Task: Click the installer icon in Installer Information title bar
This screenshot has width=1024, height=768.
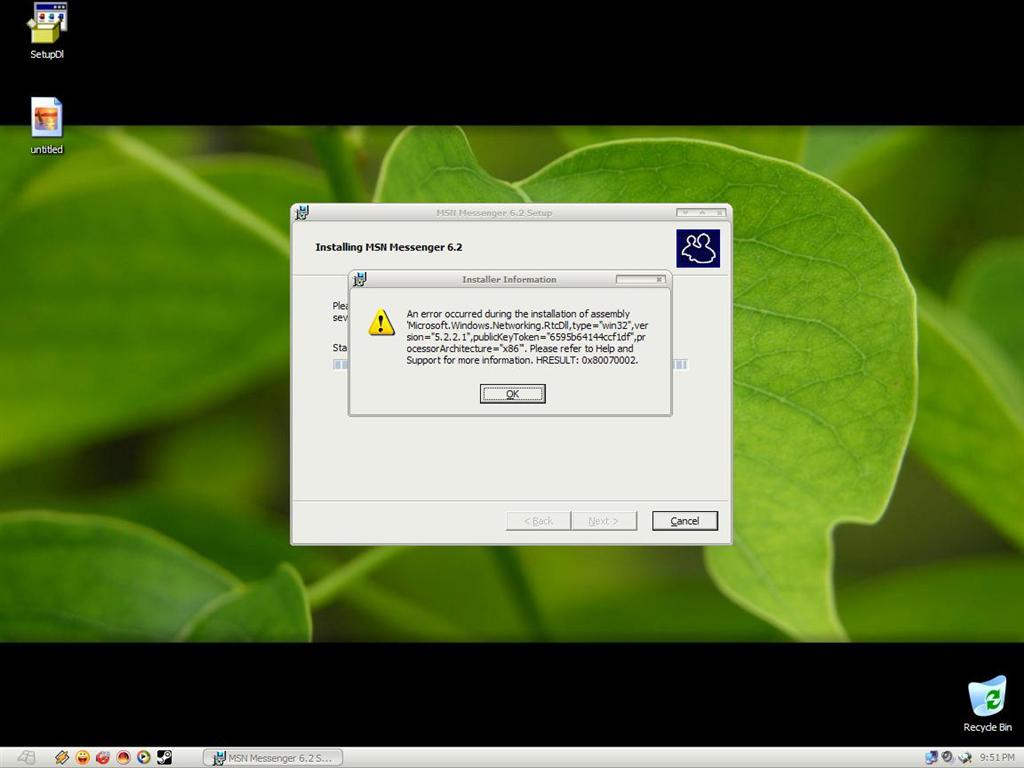Action: pyautogui.click(x=360, y=280)
